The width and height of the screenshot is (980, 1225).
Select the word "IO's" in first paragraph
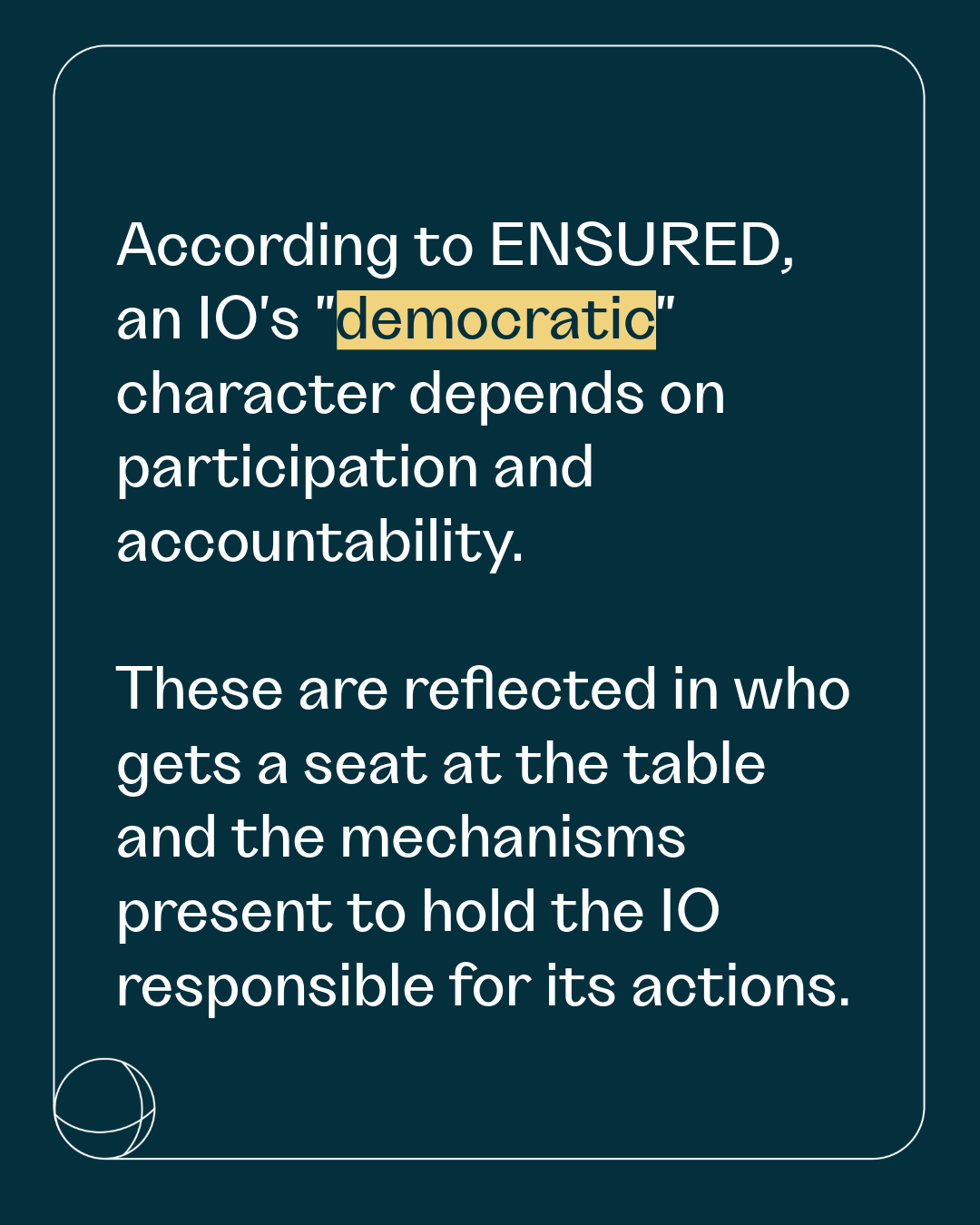click(248, 319)
